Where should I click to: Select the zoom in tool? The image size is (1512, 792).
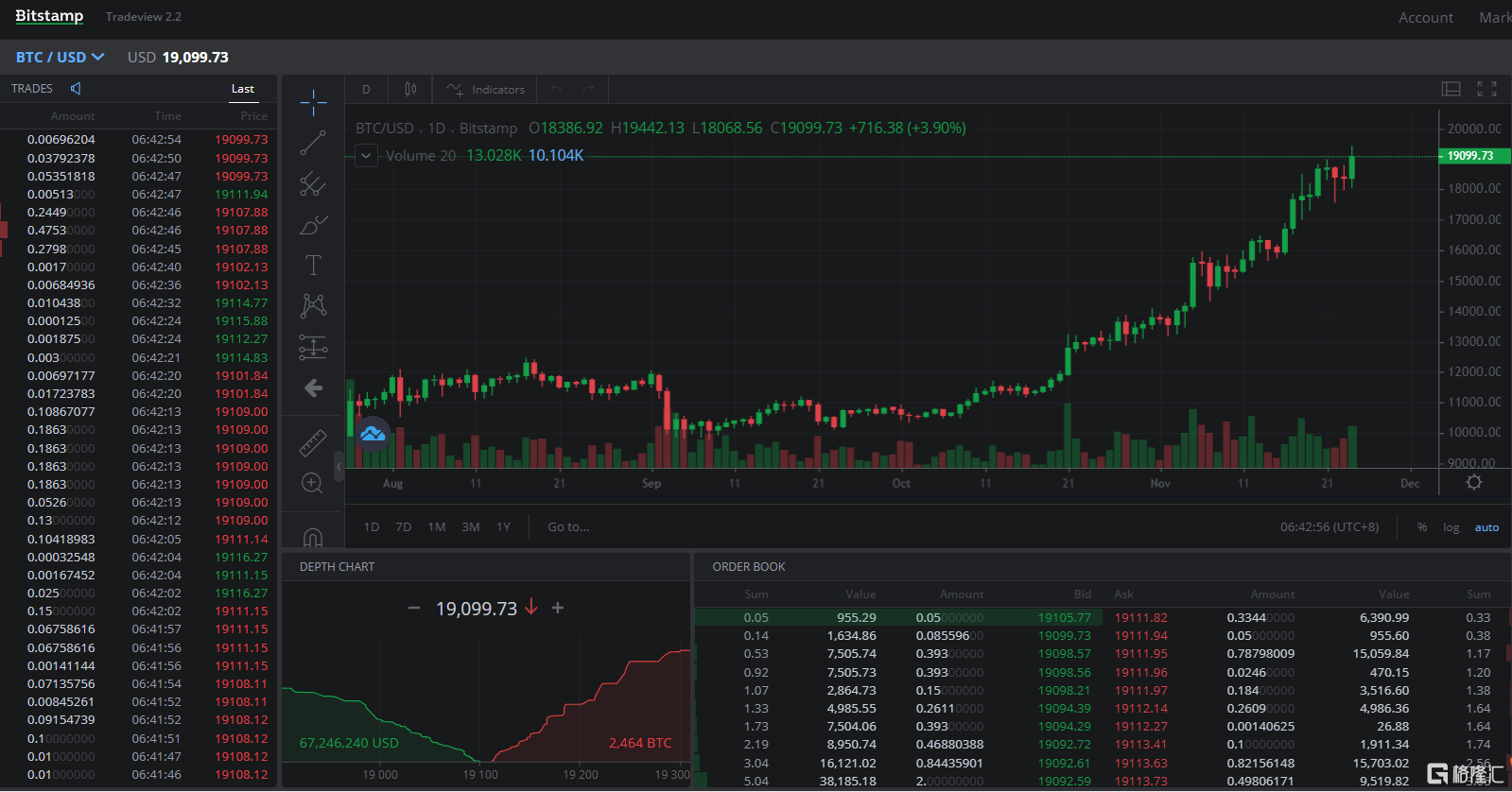point(312,484)
